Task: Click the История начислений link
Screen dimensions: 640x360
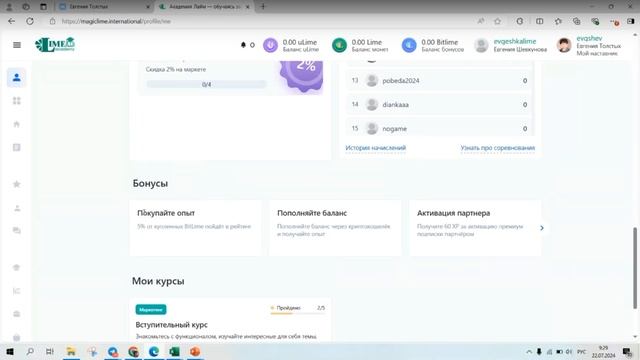Action: [x=376, y=148]
